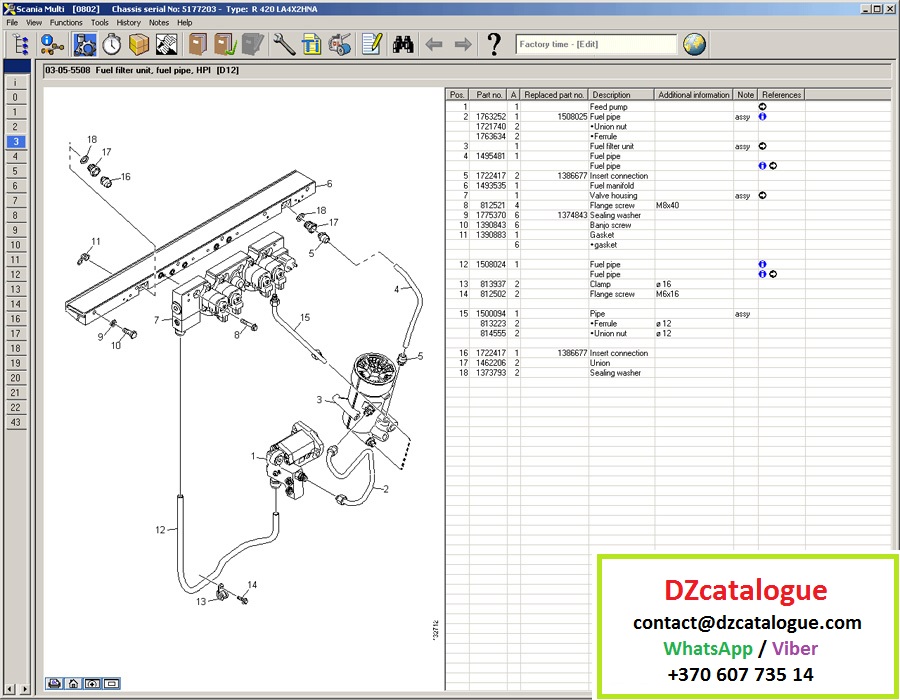Go back with the left arrow
Screen dimensions: 900x700
tap(434, 44)
